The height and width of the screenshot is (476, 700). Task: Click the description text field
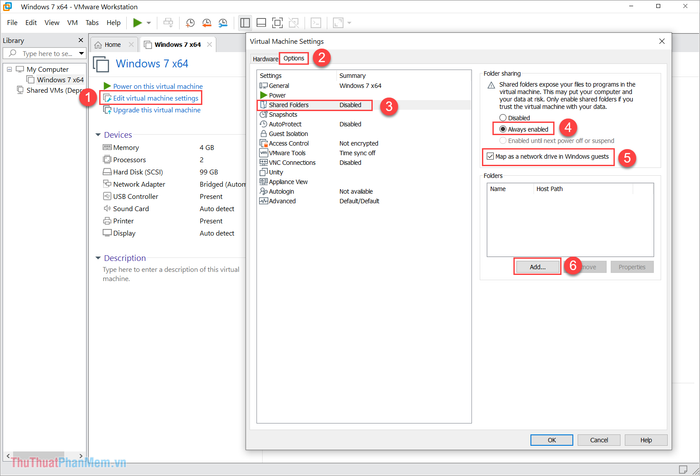point(171,274)
